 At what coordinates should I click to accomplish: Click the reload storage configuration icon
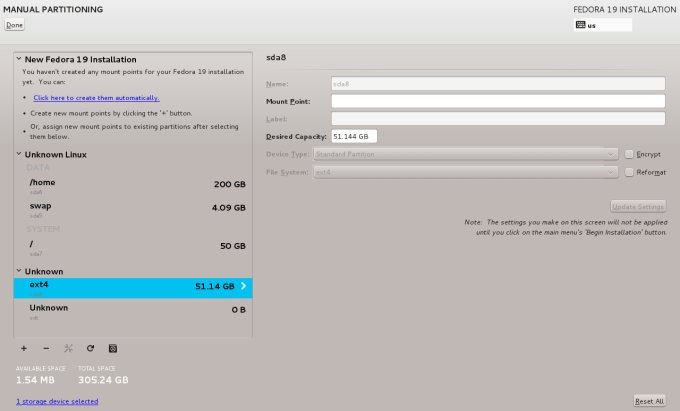tap(90, 348)
